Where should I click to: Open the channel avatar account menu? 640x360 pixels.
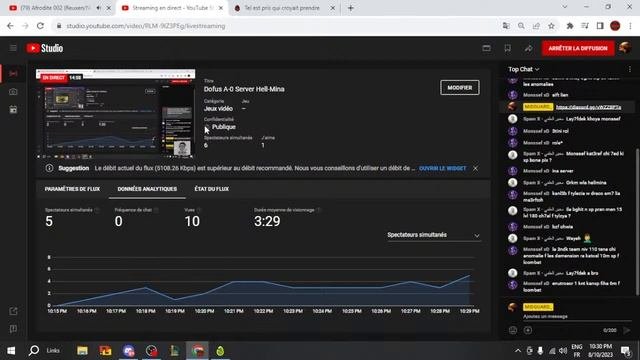point(625,48)
